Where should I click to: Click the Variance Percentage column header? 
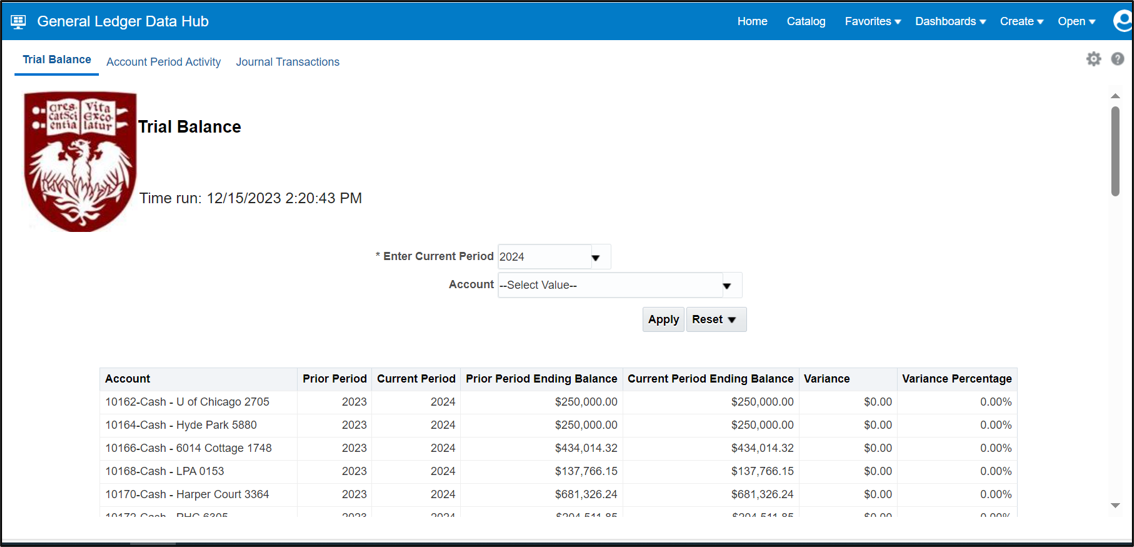click(x=958, y=378)
